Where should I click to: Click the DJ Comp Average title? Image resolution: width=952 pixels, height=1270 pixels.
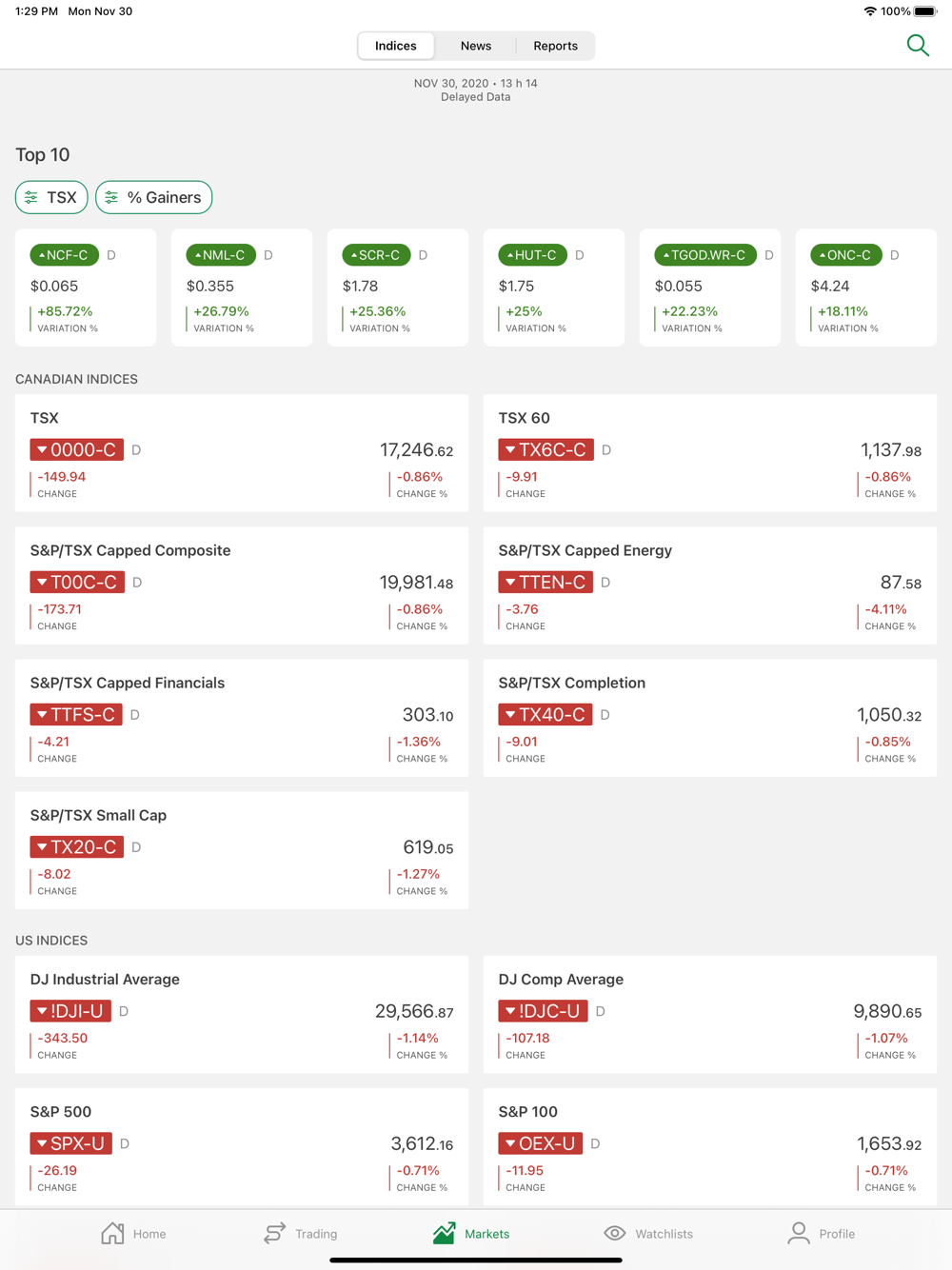click(x=561, y=979)
